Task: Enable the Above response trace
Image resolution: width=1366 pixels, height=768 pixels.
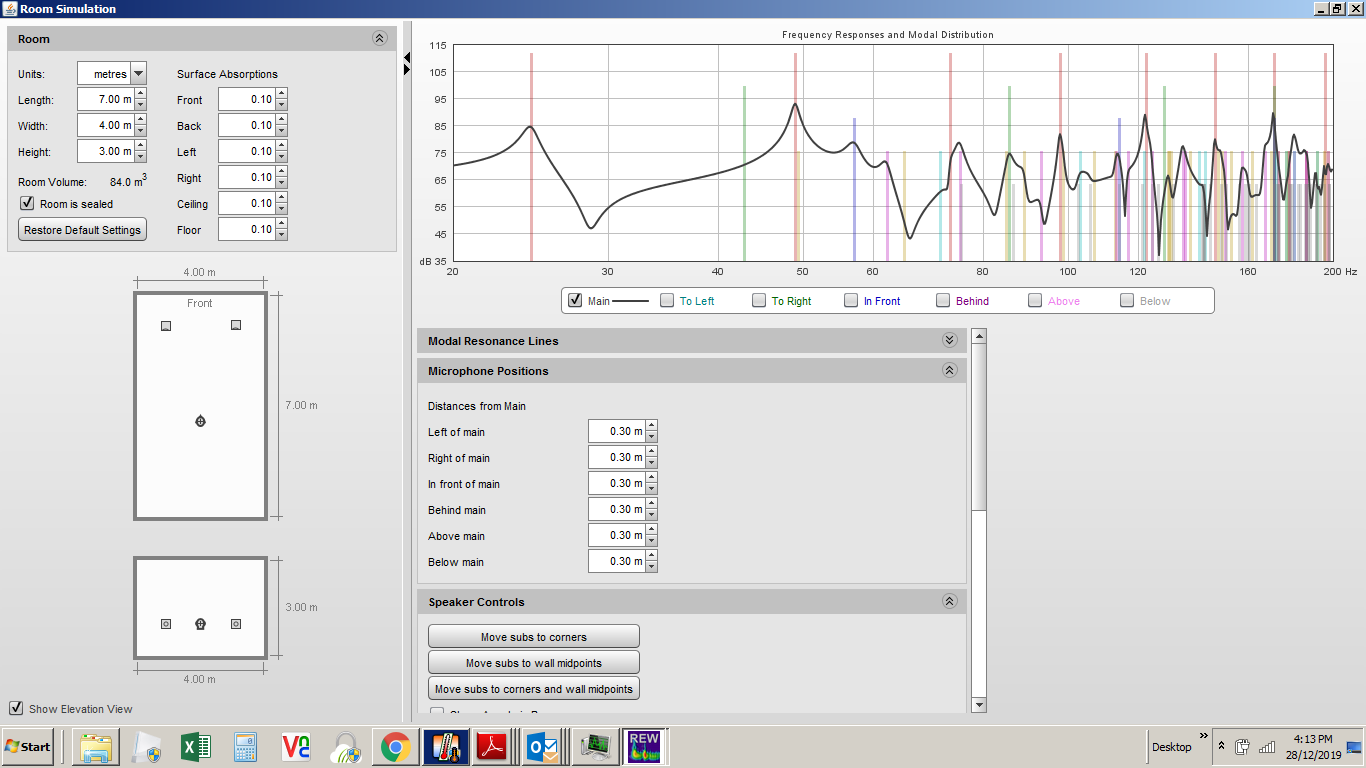Action: (1035, 300)
